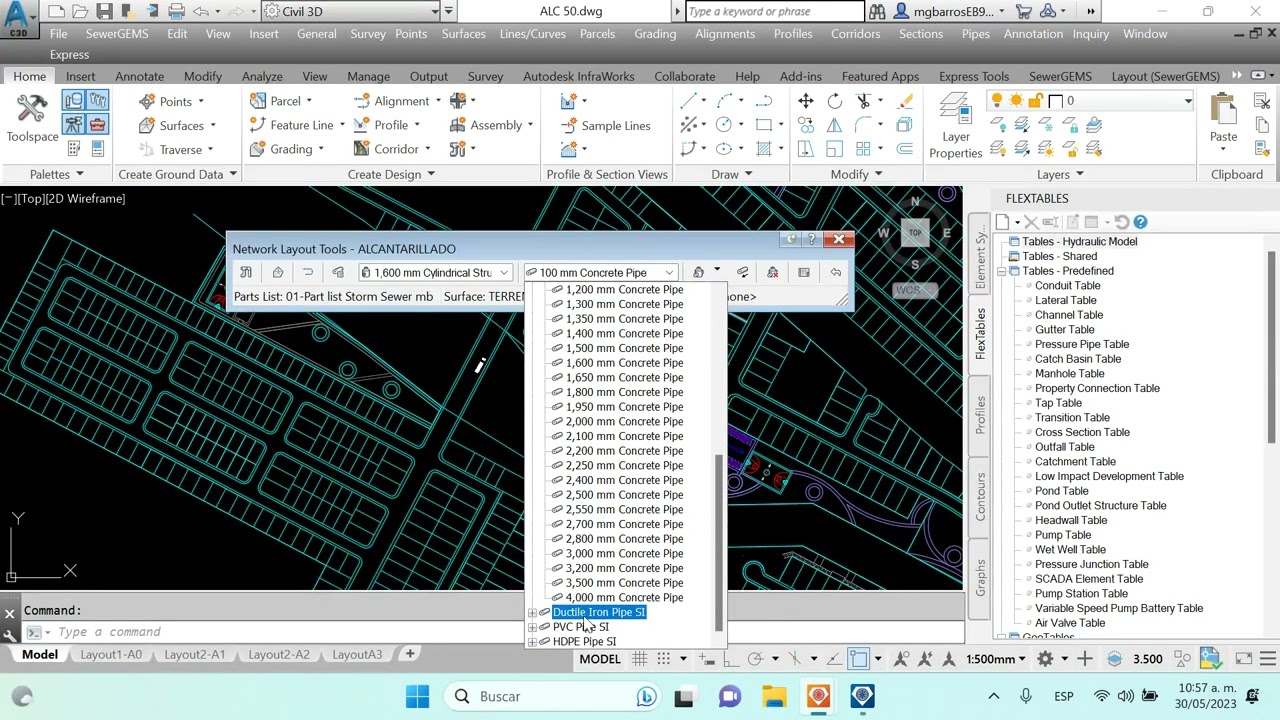This screenshot has width=1280, height=720.
Task: Click the hamburger Customization icon in status bar
Action: click(x=1268, y=658)
